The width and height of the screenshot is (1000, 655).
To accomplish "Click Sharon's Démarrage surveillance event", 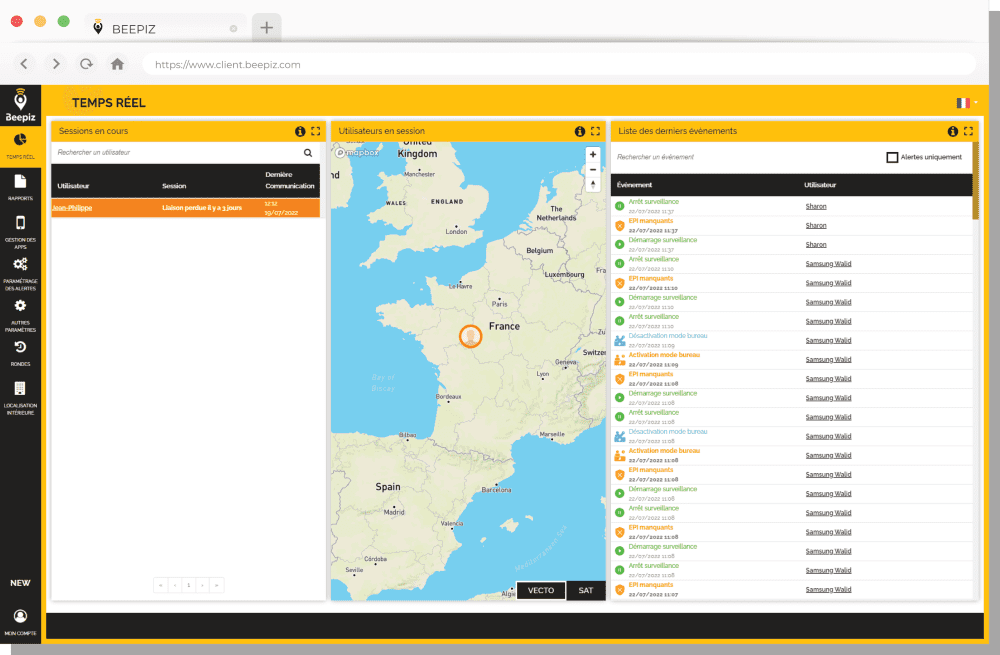I will tap(663, 240).
